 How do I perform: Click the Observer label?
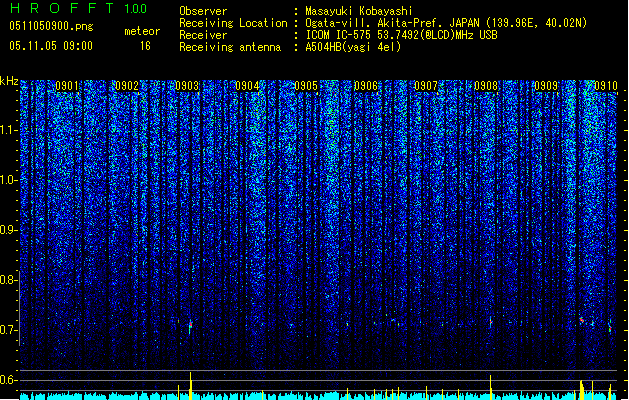point(203,11)
